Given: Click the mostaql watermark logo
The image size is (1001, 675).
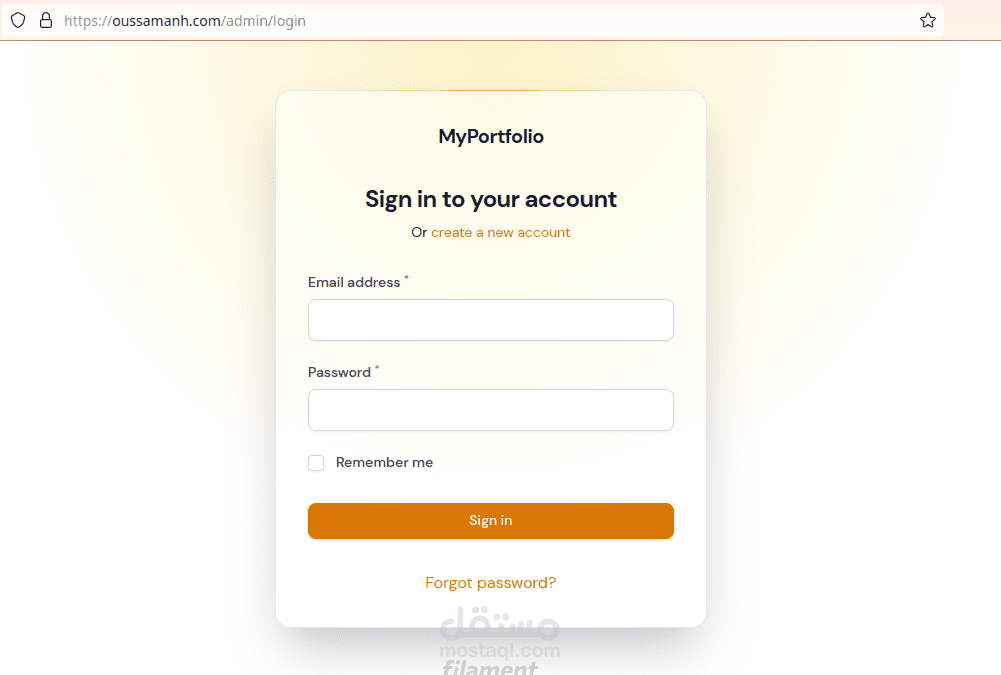Looking at the screenshot, I should point(500,625).
